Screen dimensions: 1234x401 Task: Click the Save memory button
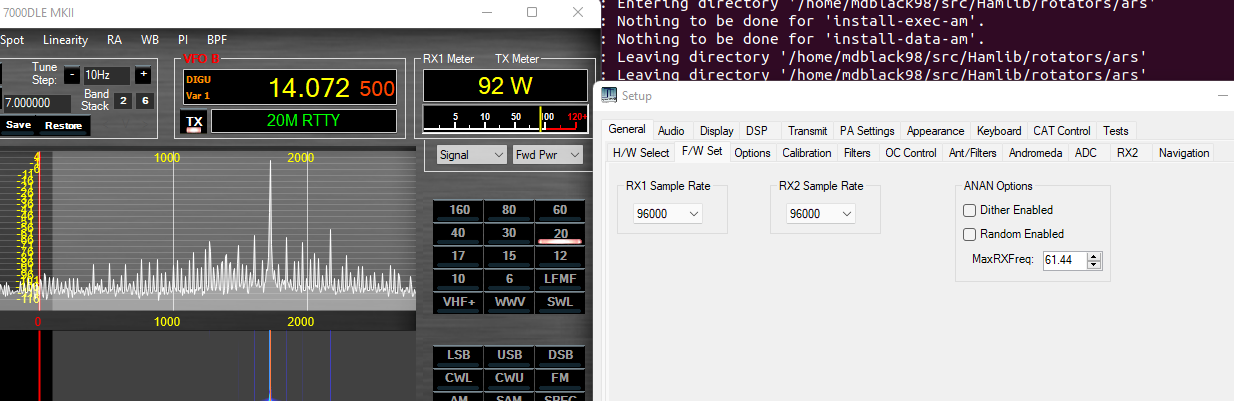(x=19, y=126)
